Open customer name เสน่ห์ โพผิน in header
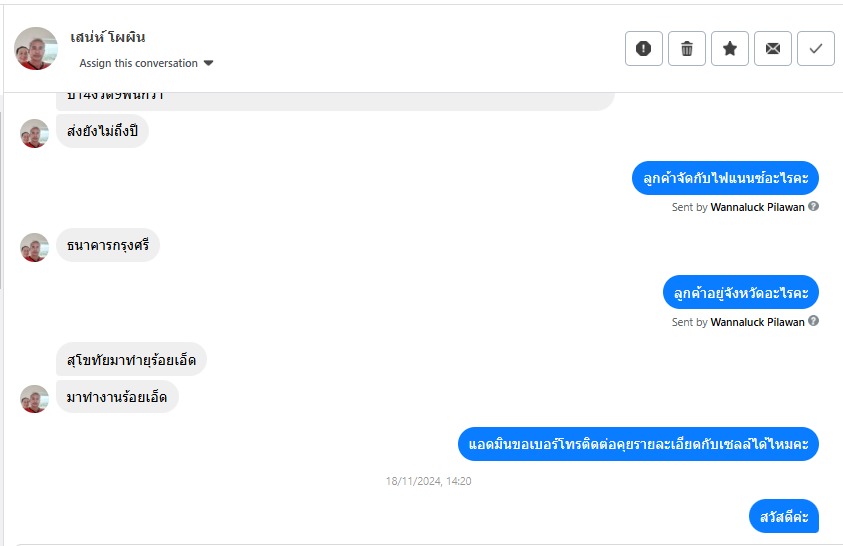 coord(108,37)
